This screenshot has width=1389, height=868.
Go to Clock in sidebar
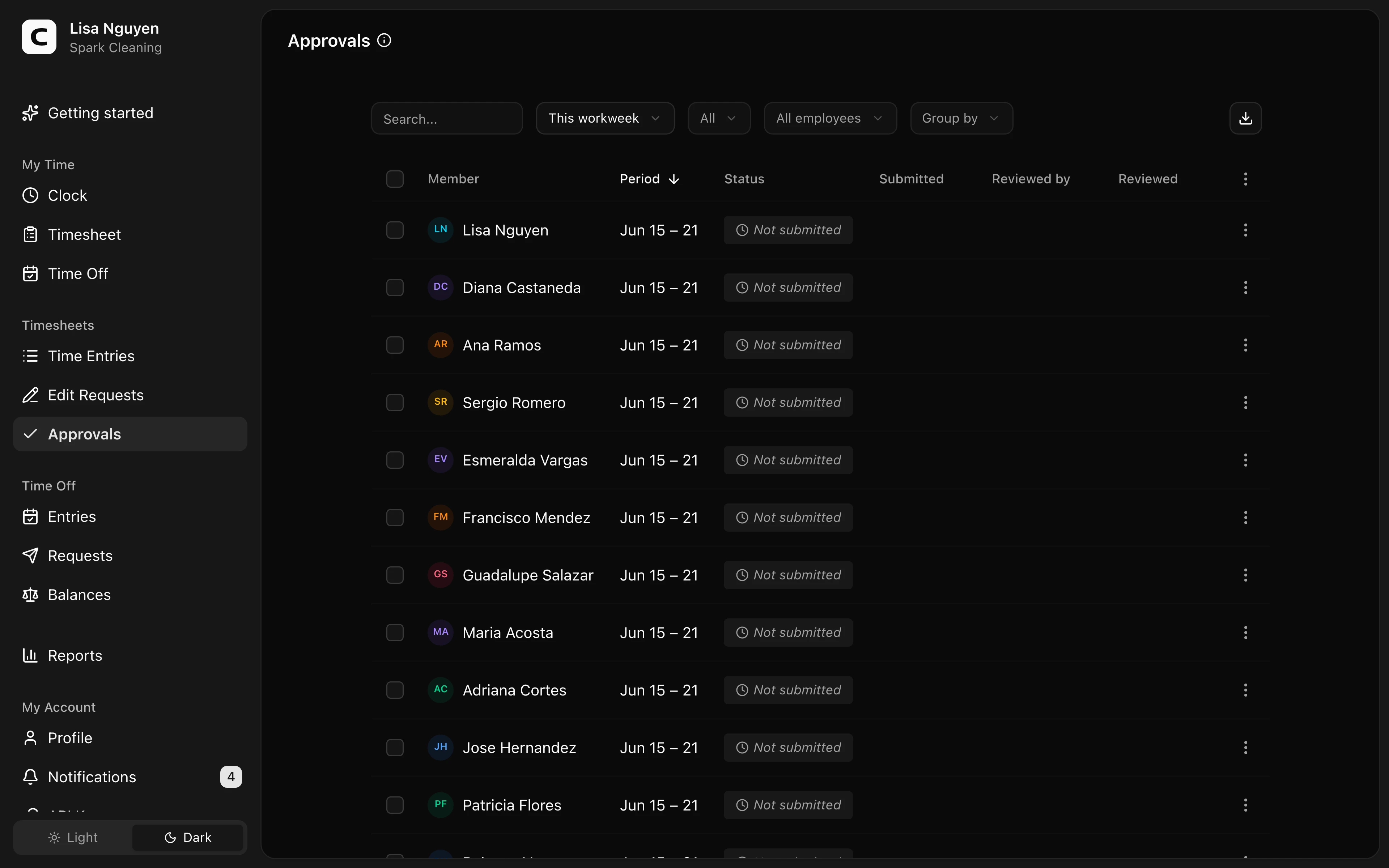coord(130,196)
